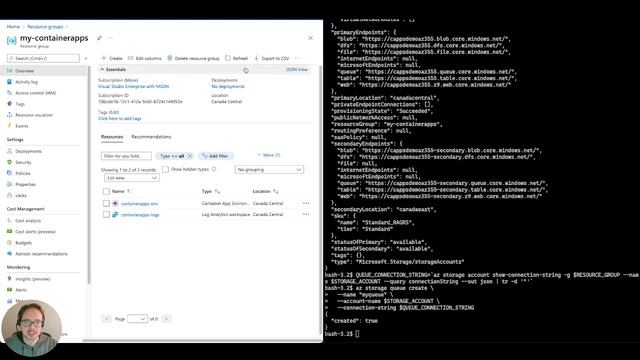Image resolution: width=640 pixels, height=360 pixels.
Task: Open No deployments link
Action: point(228,86)
